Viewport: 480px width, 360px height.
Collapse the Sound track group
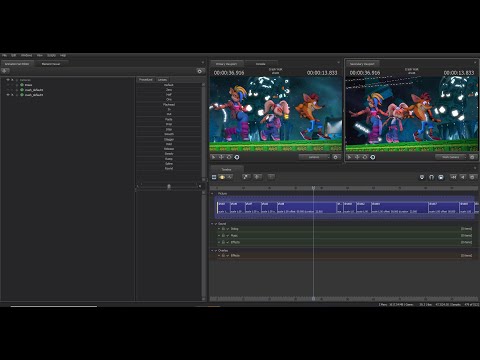(x=212, y=224)
